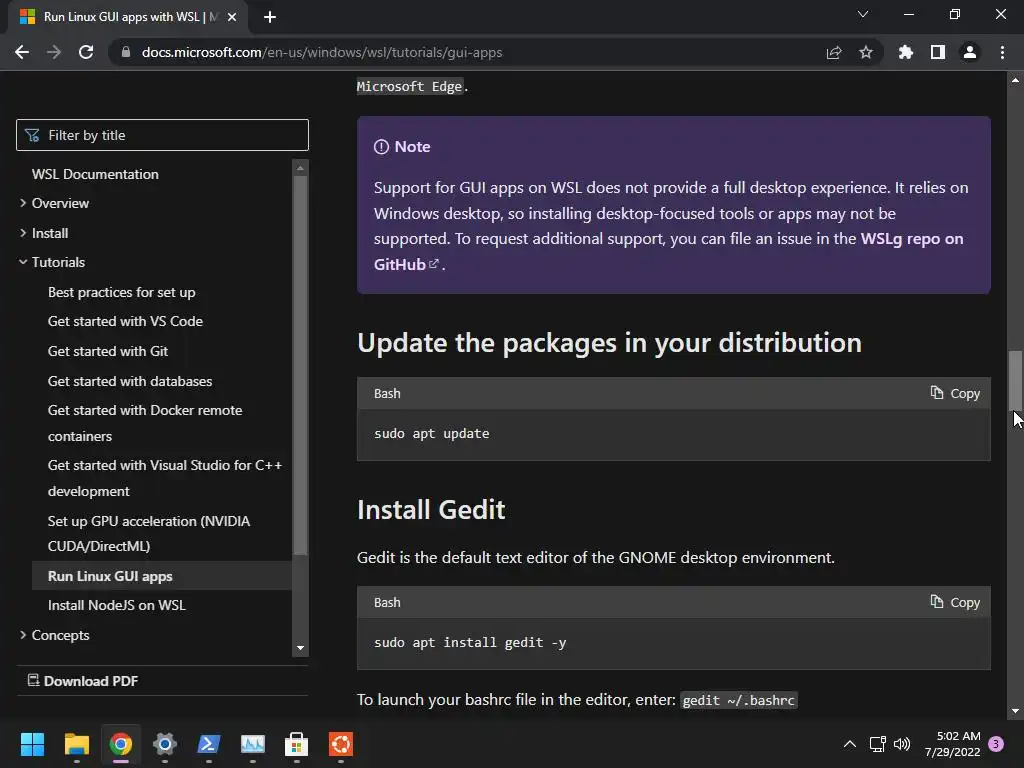Select Run Linux GUI apps in sidebar

click(161, 576)
